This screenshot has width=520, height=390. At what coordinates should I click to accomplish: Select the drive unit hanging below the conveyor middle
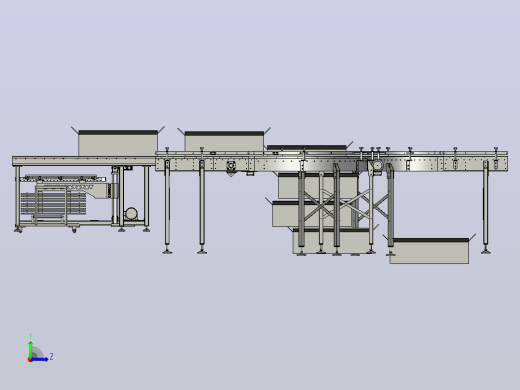[x=231, y=167]
